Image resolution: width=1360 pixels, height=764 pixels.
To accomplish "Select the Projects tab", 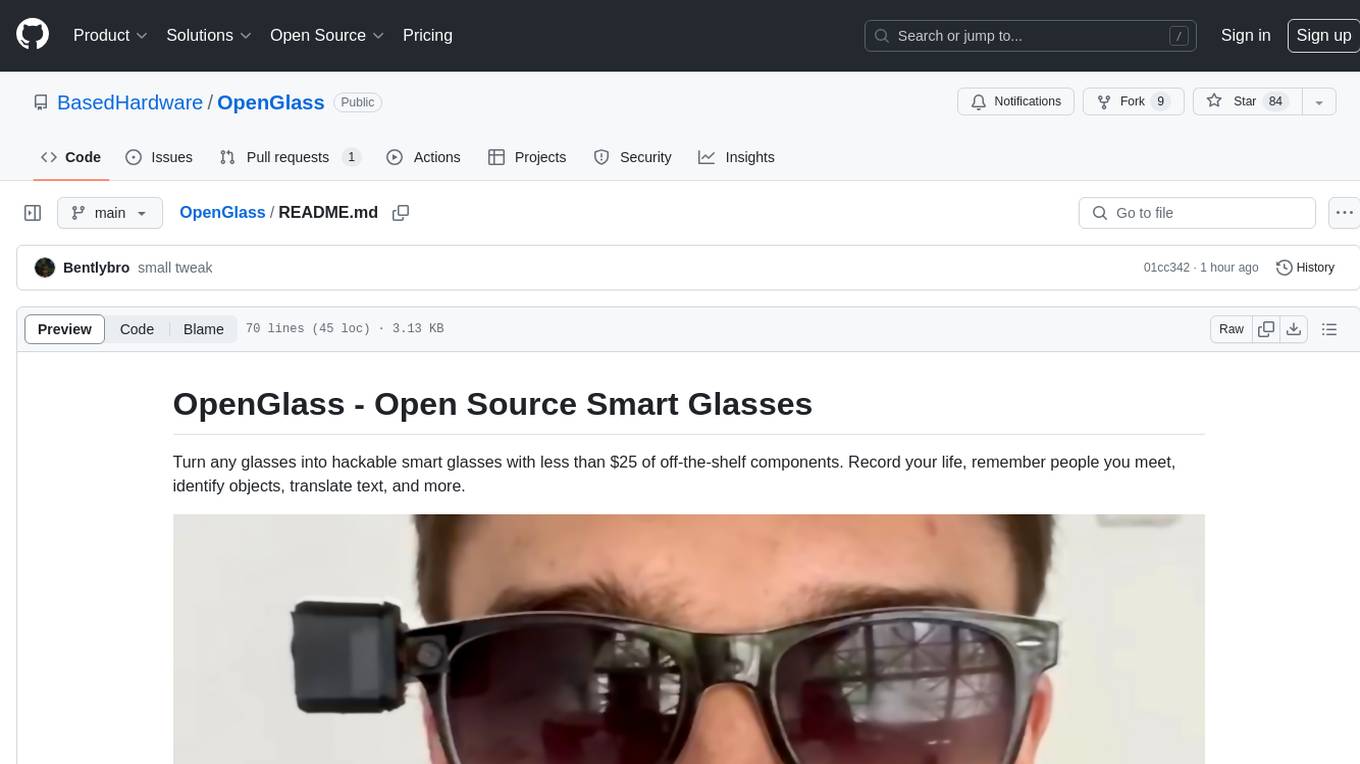I will click(x=527, y=157).
